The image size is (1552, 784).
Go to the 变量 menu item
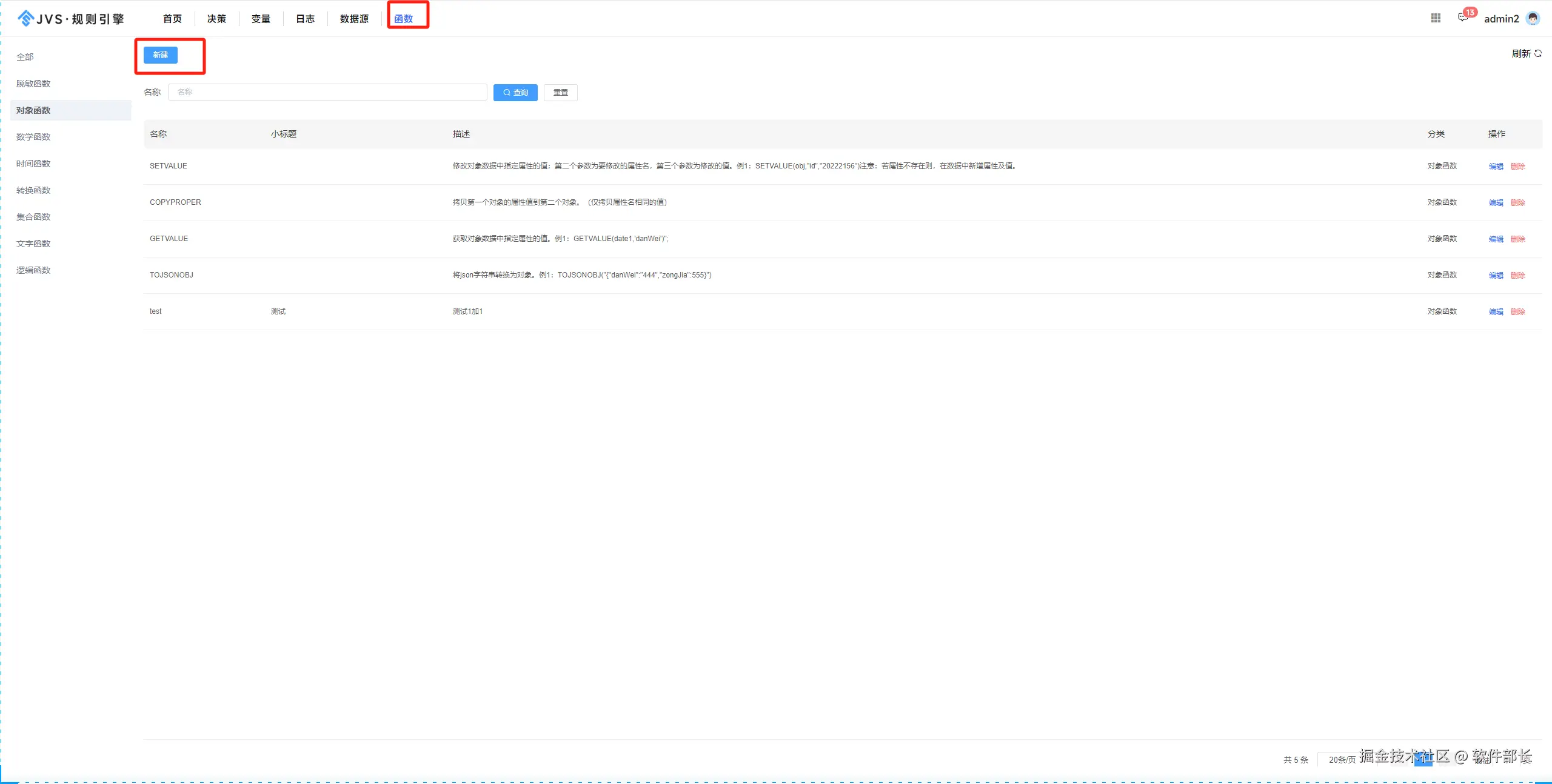coord(261,19)
